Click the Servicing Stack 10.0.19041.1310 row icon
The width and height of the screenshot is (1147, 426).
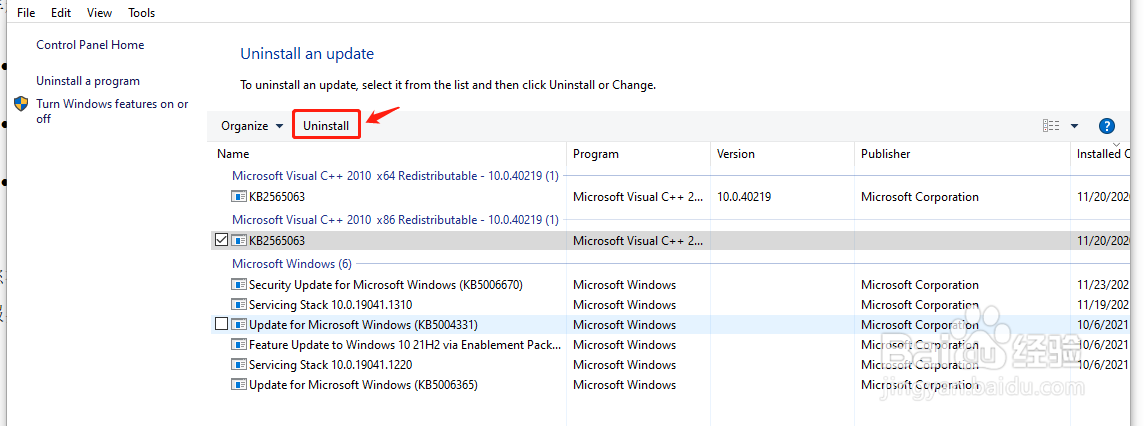click(239, 304)
